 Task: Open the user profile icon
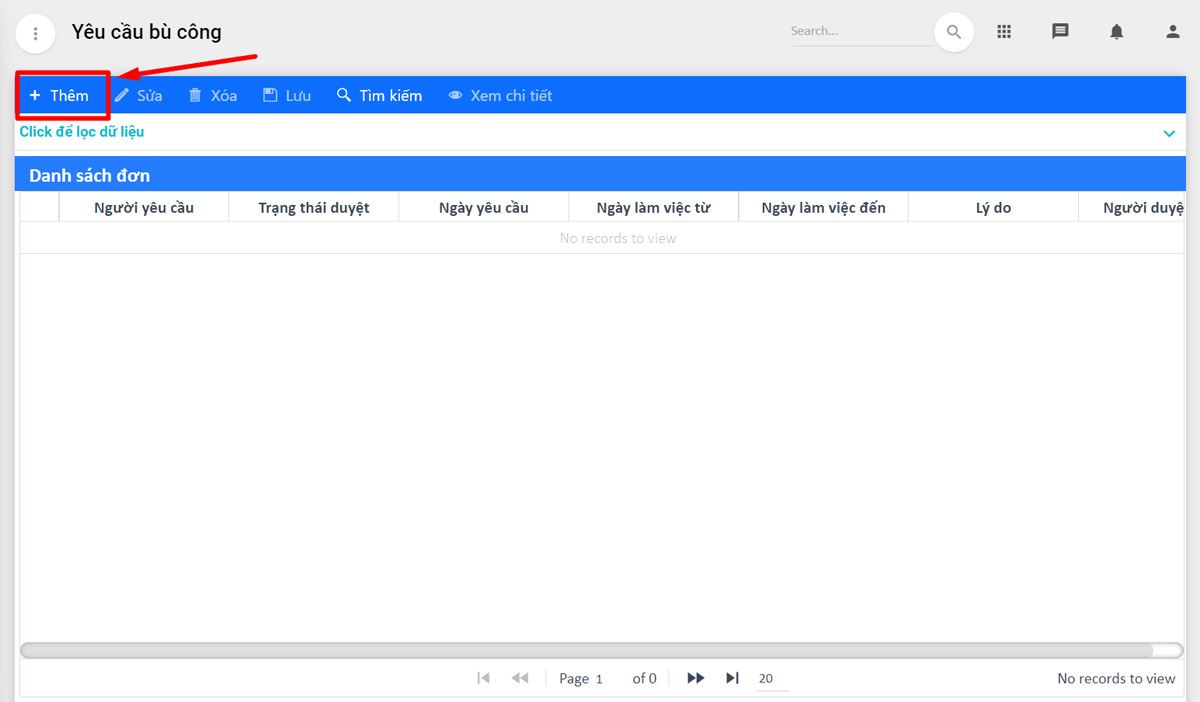pos(1173,32)
